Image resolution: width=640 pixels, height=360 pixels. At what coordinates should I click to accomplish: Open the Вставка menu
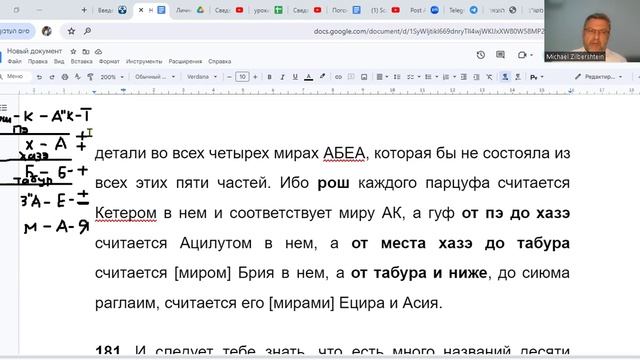(81, 62)
